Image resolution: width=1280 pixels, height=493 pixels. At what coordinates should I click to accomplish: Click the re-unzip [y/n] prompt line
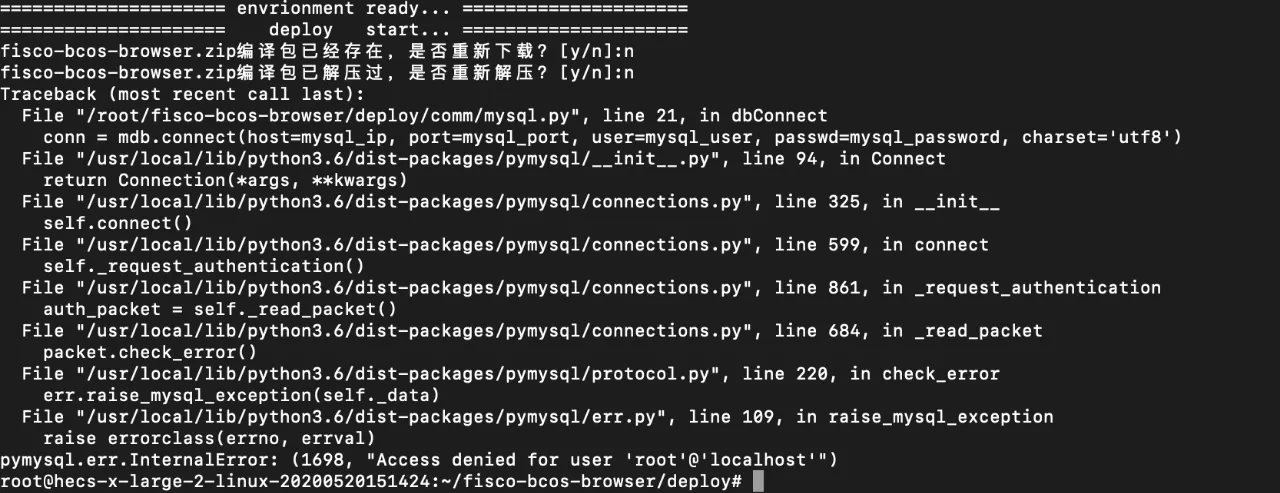tap(317, 73)
